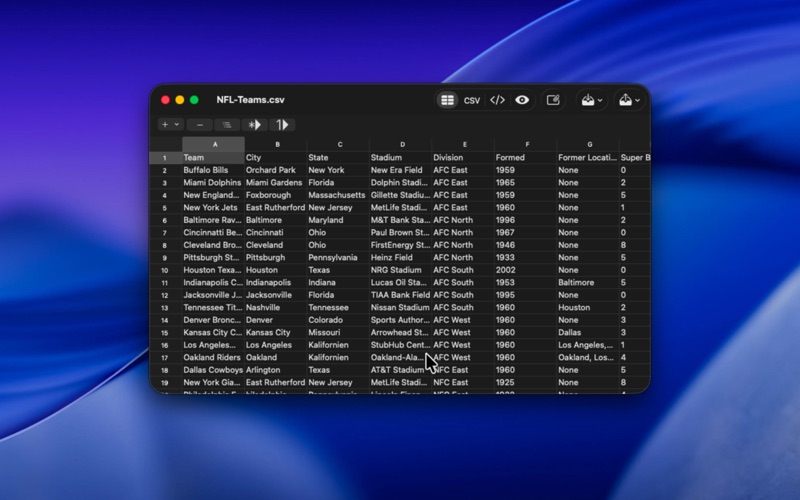Click the 'Formed' header cell
This screenshot has width=800, height=500.
526,158
